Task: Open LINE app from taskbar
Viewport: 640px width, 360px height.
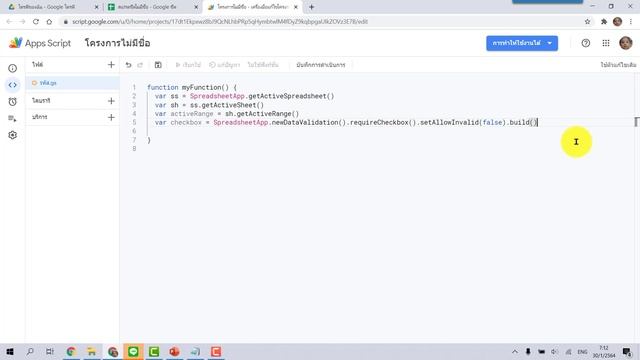Action: (133, 351)
